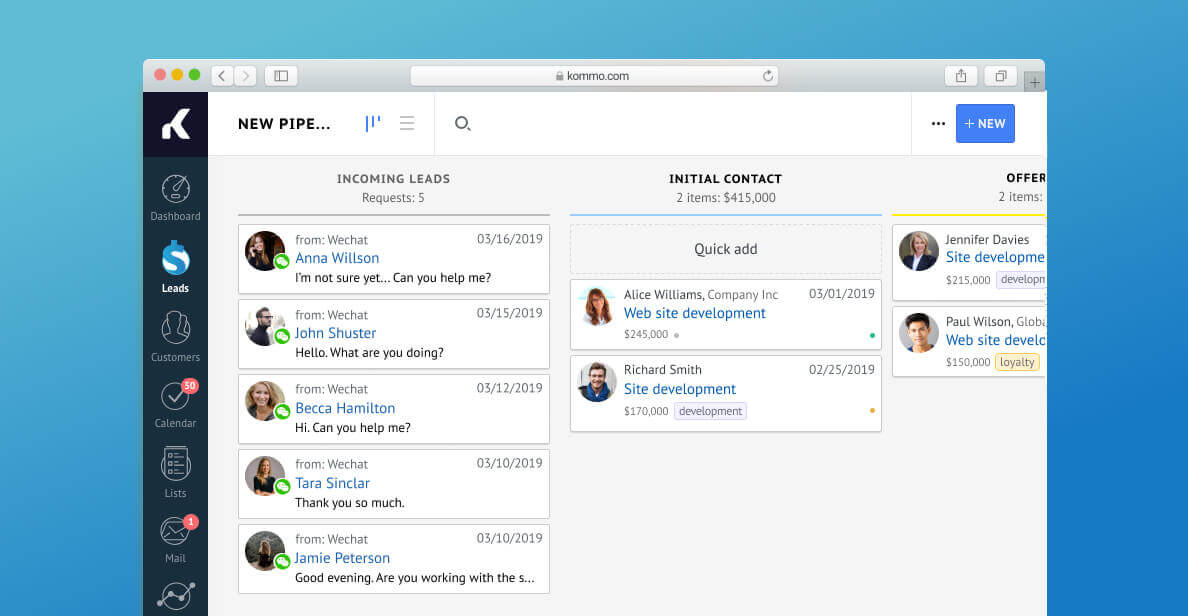The height and width of the screenshot is (616, 1188).
Task: Toggle the browser sidebar button
Action: point(281,76)
